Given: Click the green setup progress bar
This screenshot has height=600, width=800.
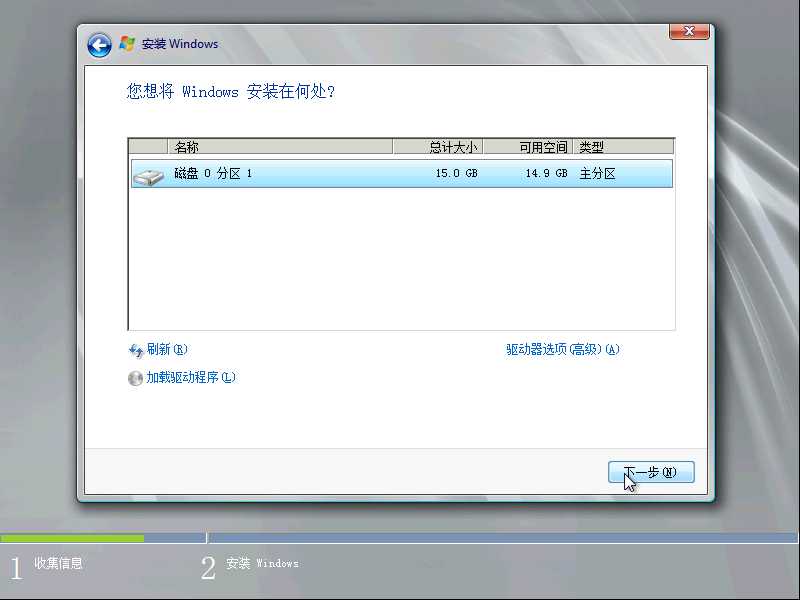Looking at the screenshot, I should pos(72,538).
